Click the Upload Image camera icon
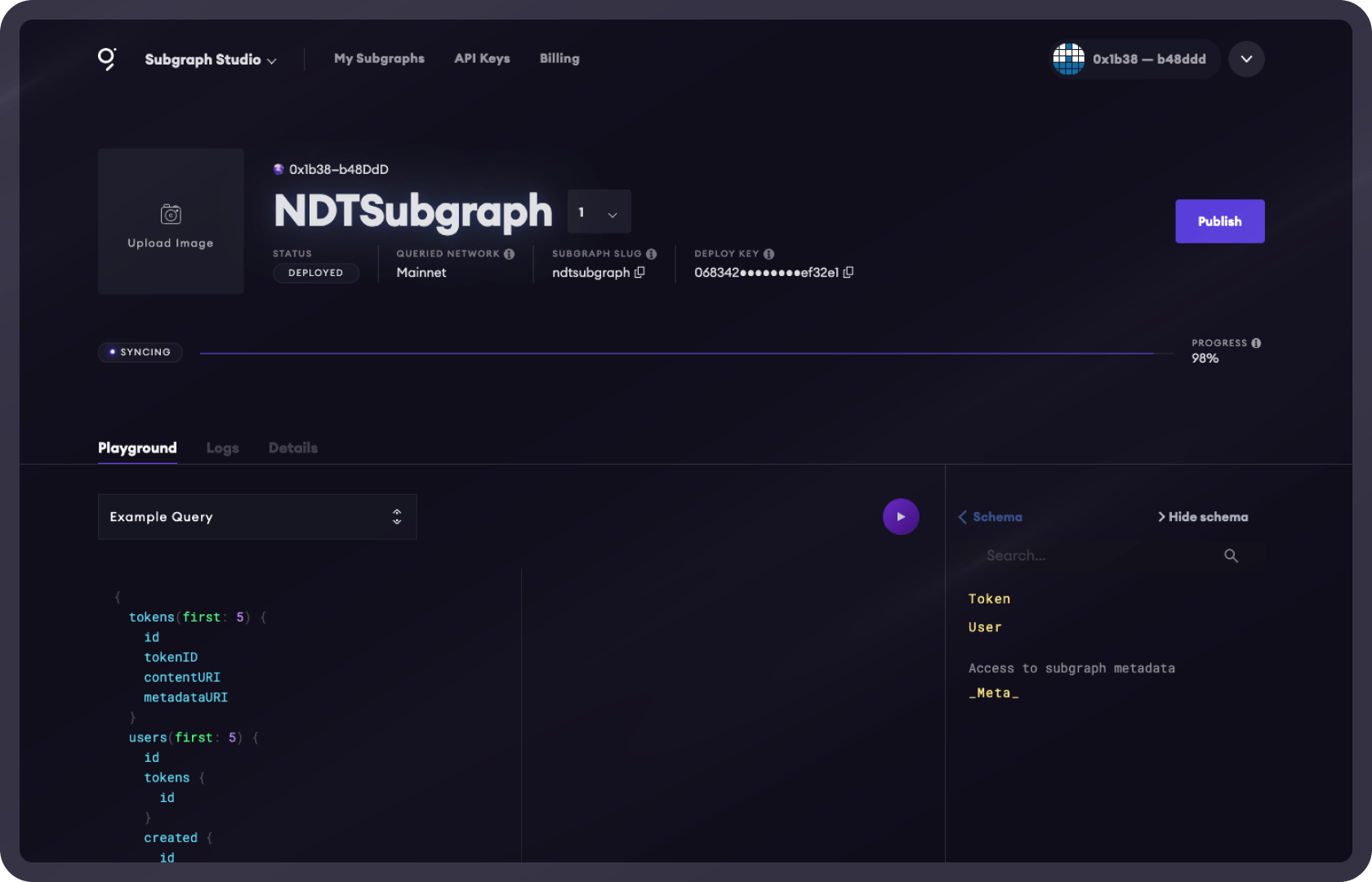The height and width of the screenshot is (882, 1372). point(171,214)
